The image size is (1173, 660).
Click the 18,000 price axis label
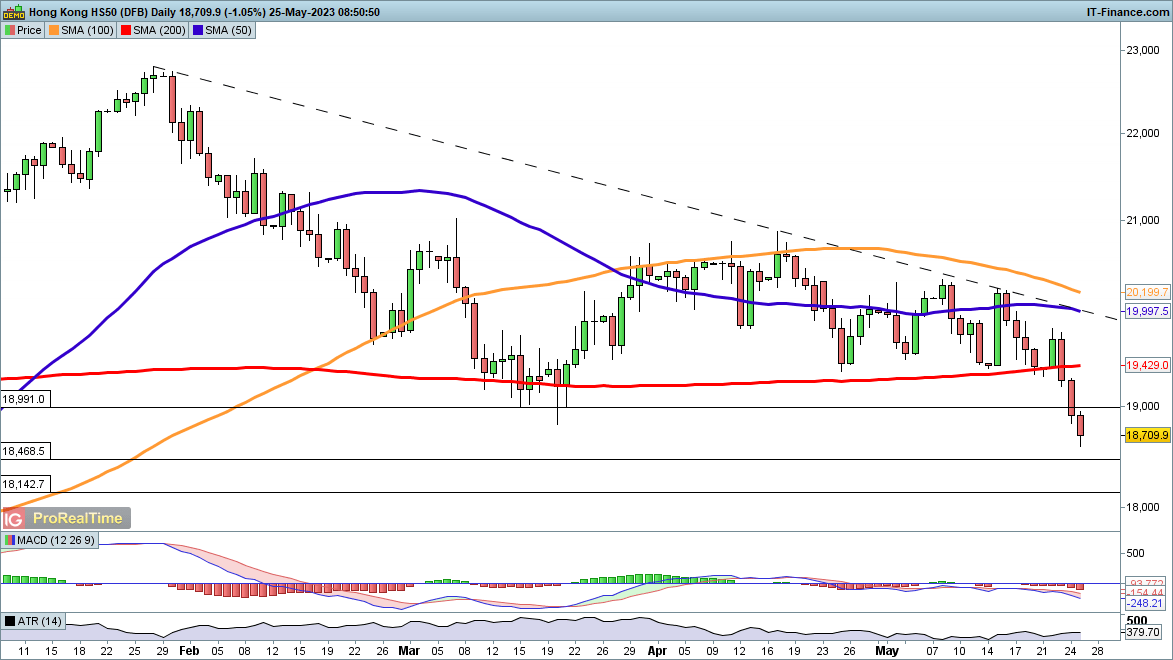click(1142, 507)
